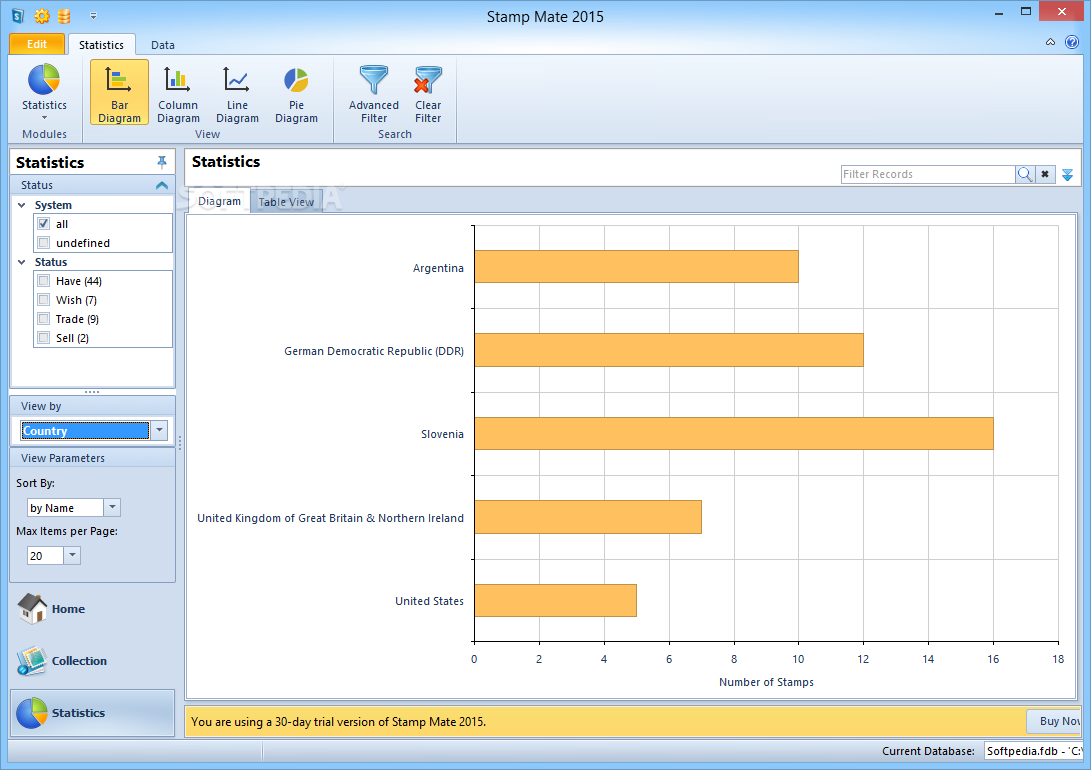Open the View by Country dropdown
This screenshot has height=770, width=1091.
tap(159, 431)
